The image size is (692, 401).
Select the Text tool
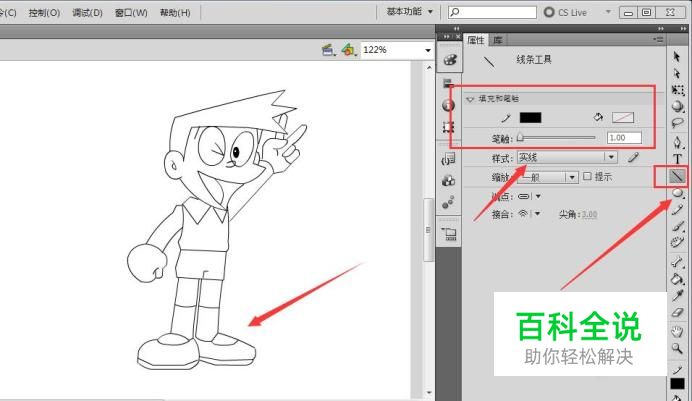click(677, 159)
